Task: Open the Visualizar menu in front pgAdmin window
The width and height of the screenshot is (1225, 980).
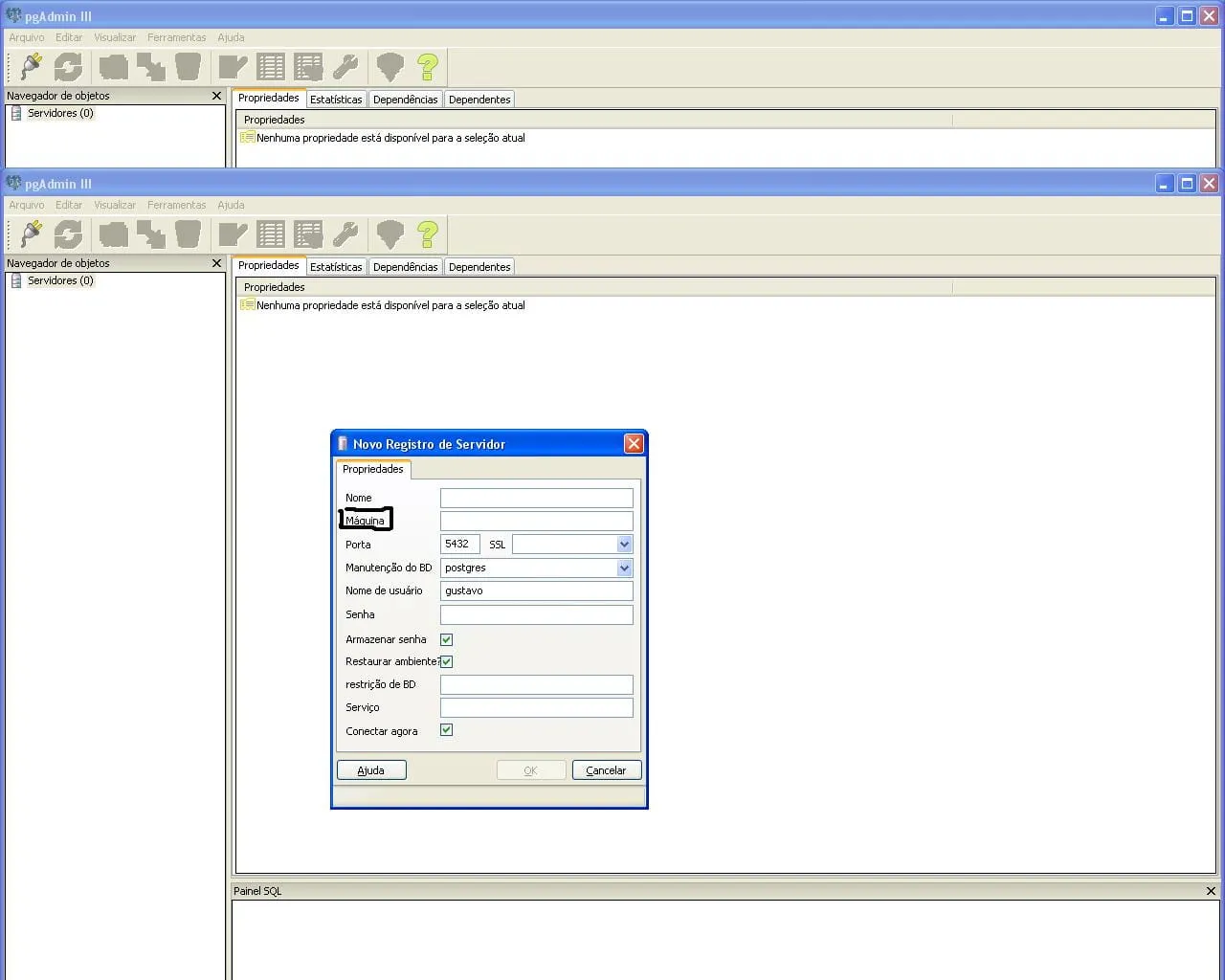Action: [115, 205]
